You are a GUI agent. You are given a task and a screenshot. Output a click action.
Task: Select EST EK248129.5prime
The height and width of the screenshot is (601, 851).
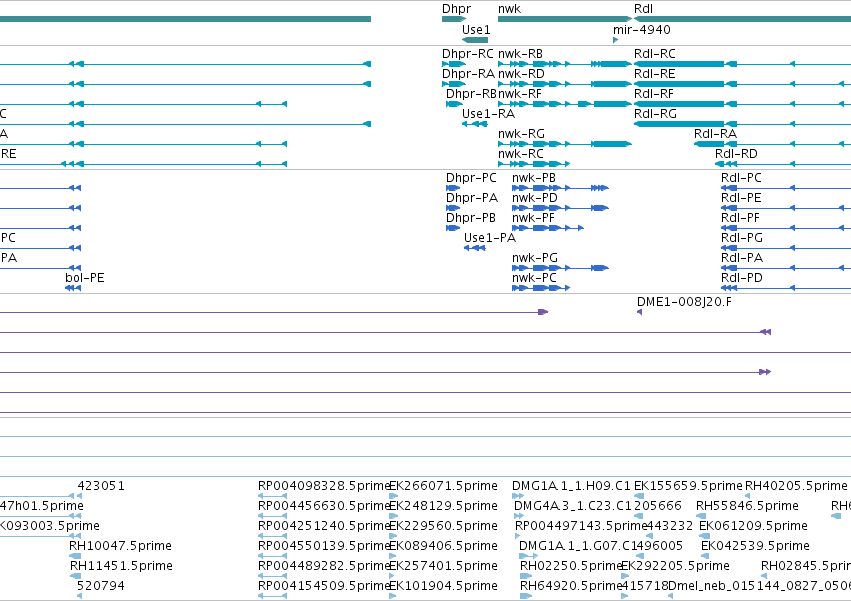click(x=393, y=516)
